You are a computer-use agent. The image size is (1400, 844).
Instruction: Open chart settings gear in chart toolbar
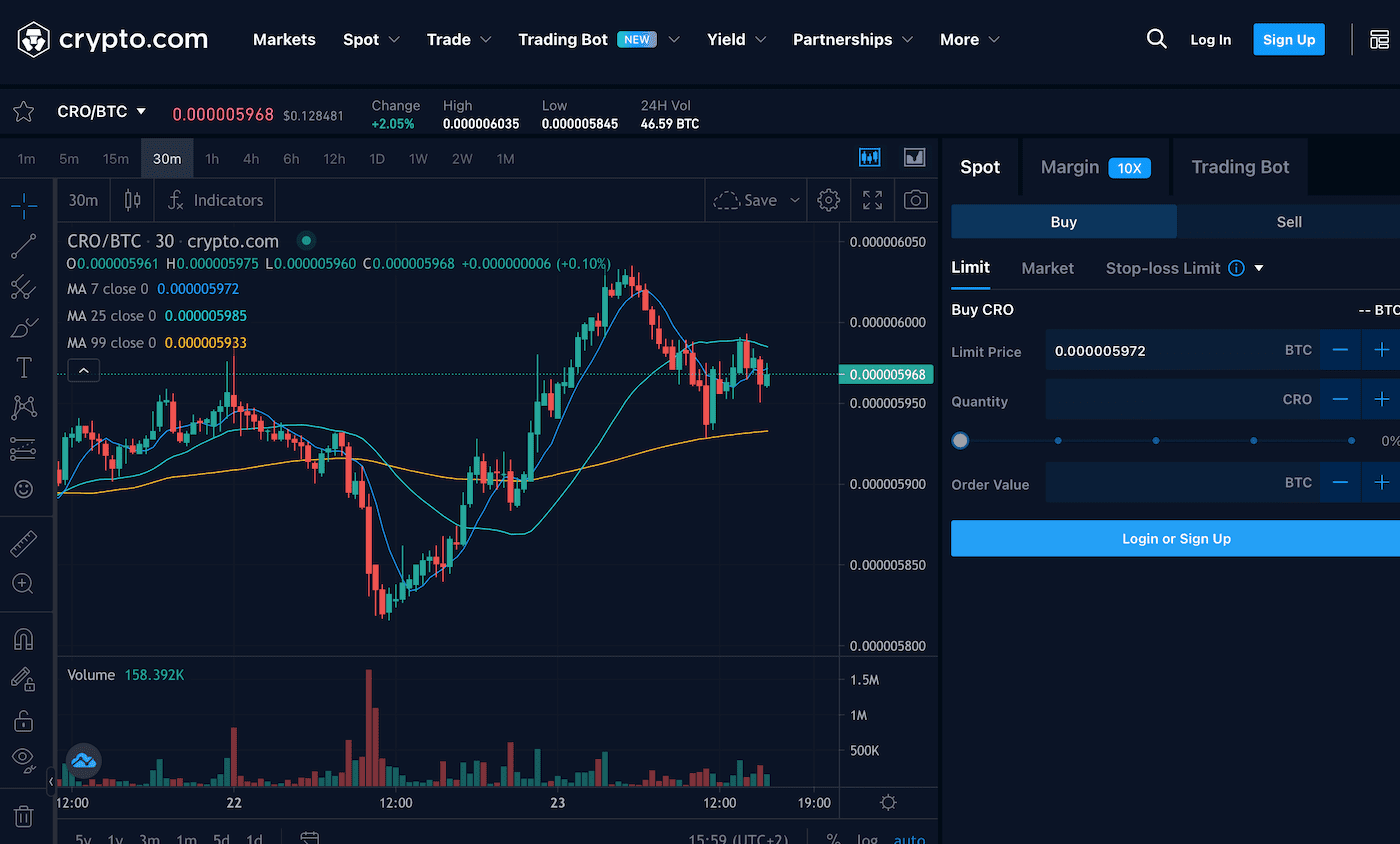point(828,200)
